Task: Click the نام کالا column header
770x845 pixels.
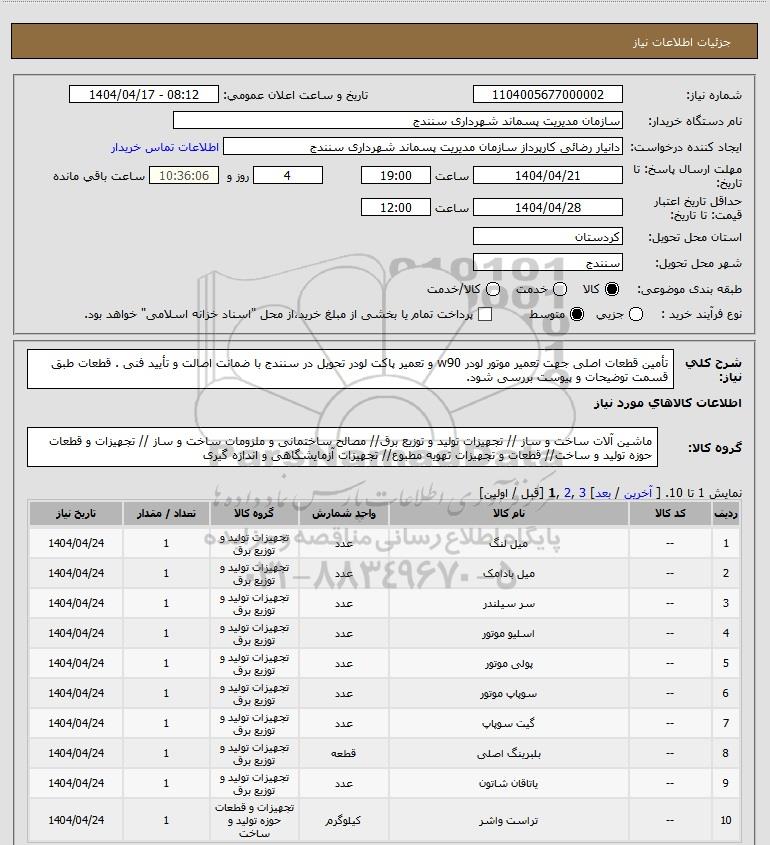Action: click(509, 514)
